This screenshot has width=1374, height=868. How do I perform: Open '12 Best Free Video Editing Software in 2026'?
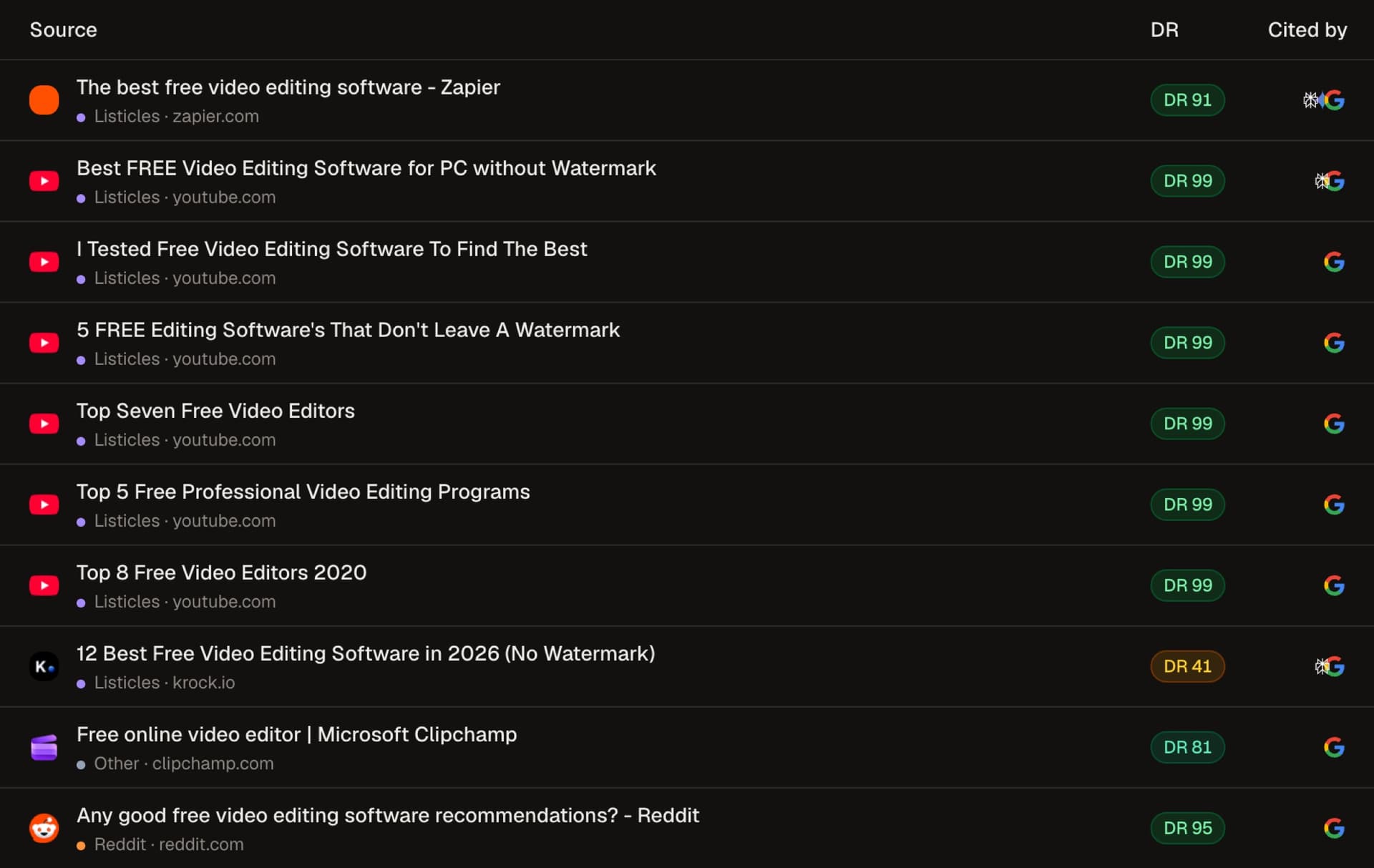(366, 653)
